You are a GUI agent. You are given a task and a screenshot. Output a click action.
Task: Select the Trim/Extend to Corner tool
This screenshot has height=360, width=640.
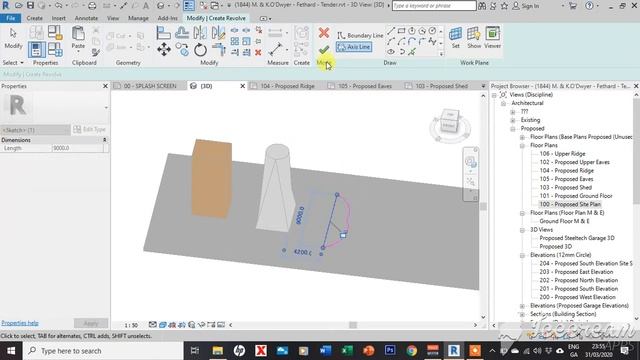(219, 50)
